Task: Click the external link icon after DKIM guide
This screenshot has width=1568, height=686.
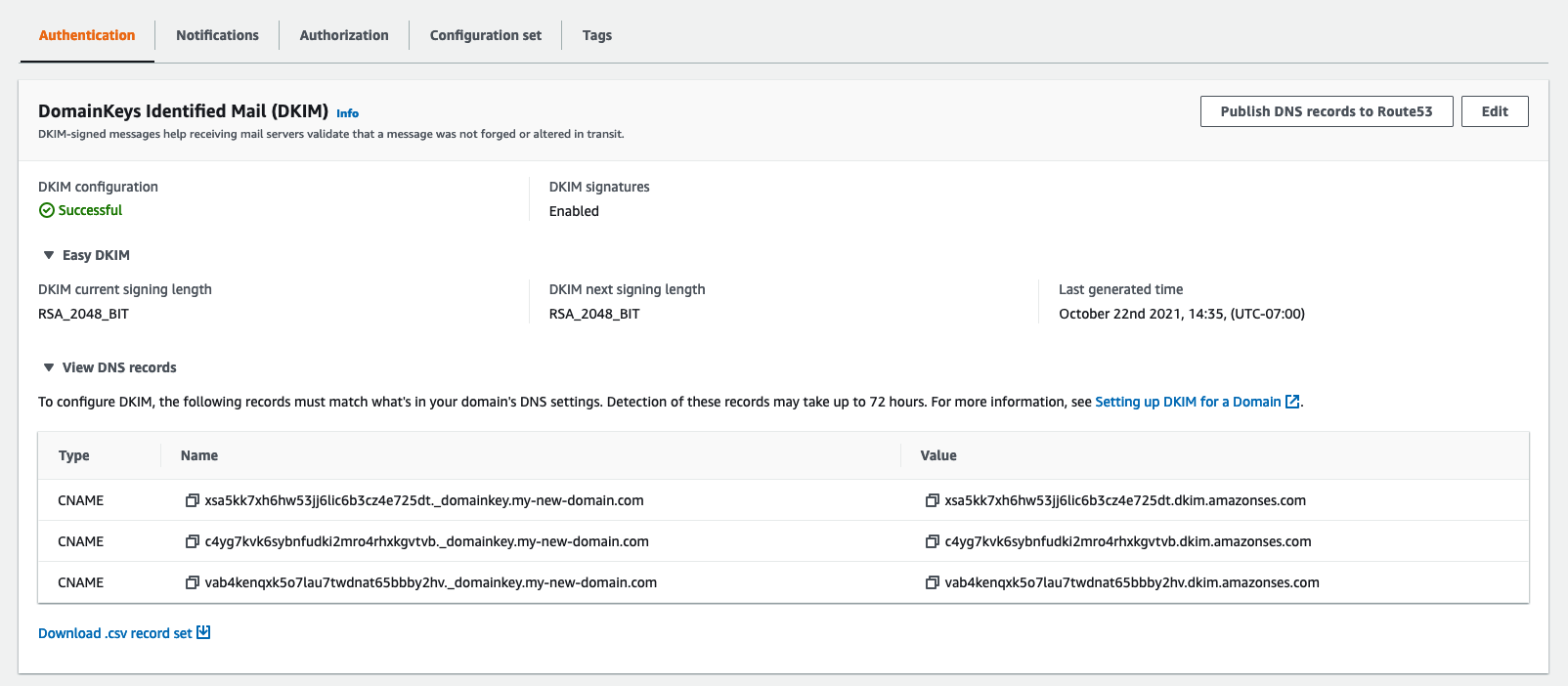Action: 1292,402
